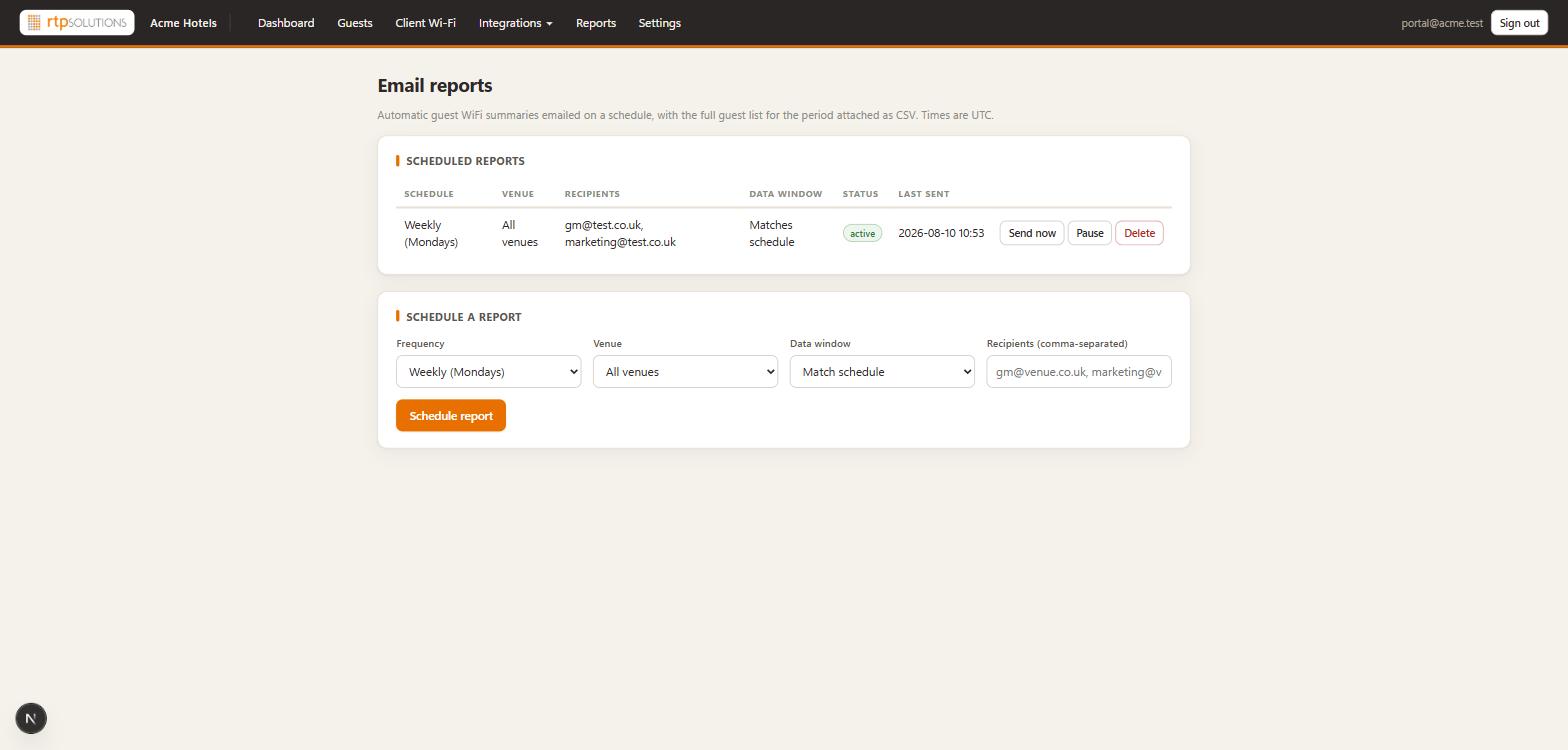This screenshot has height=750, width=1568.
Task: Open the Dashboard page
Action: coord(286,23)
